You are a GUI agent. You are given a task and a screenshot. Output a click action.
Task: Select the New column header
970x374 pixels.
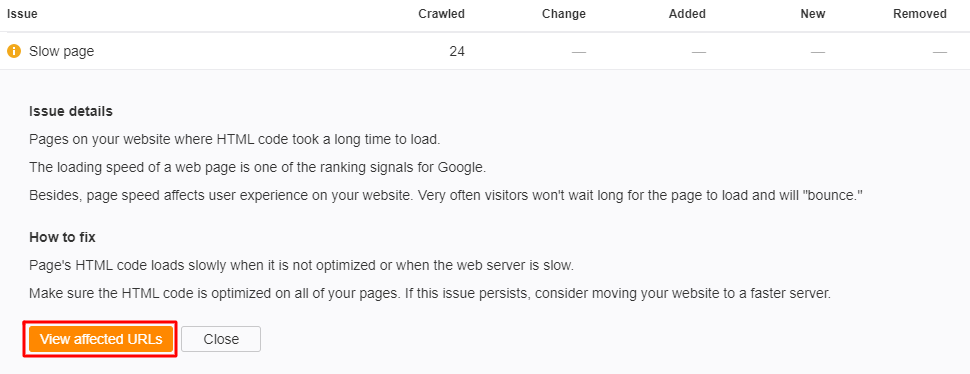point(813,14)
